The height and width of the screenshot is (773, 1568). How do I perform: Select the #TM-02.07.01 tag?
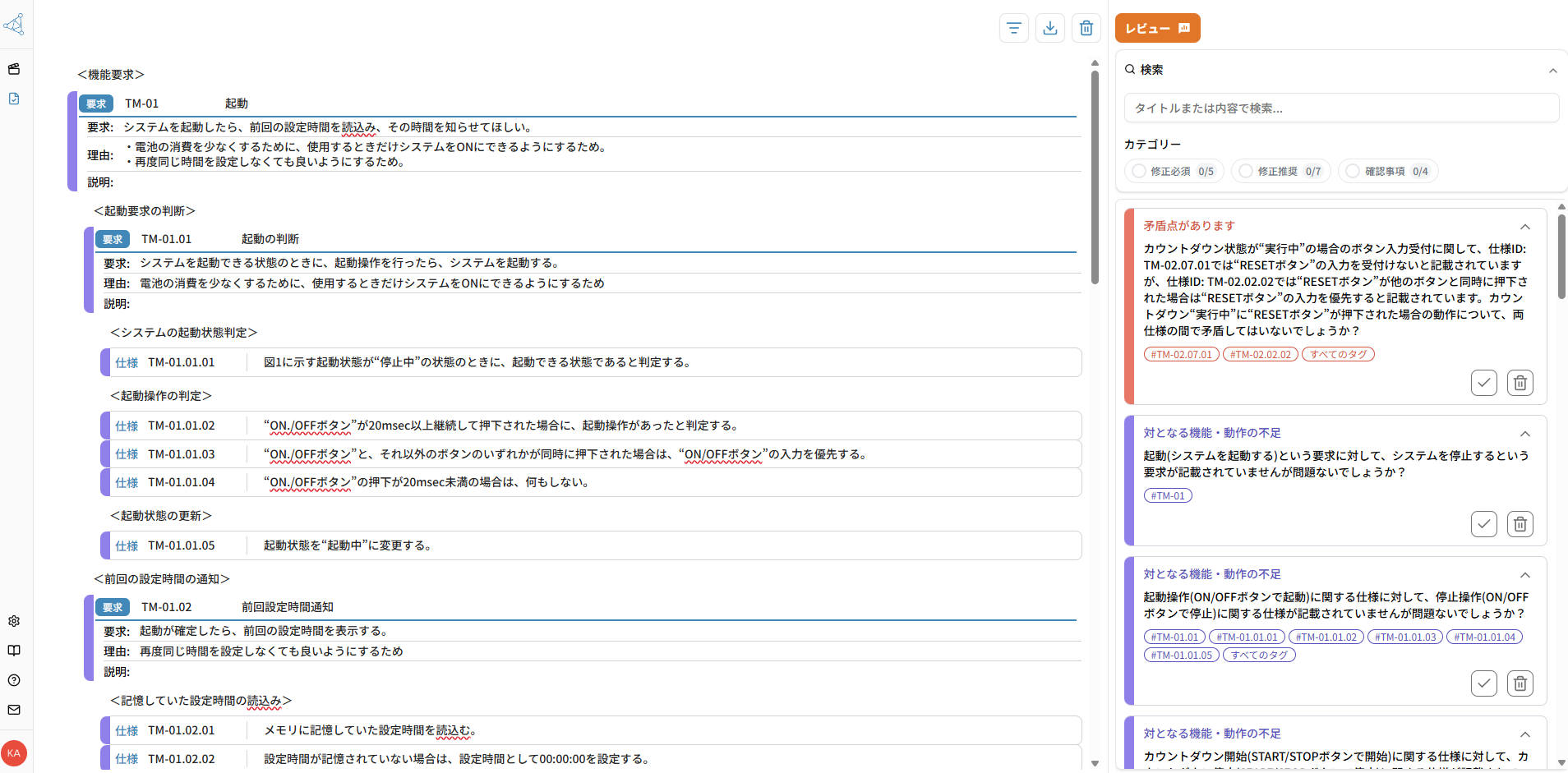coord(1181,355)
